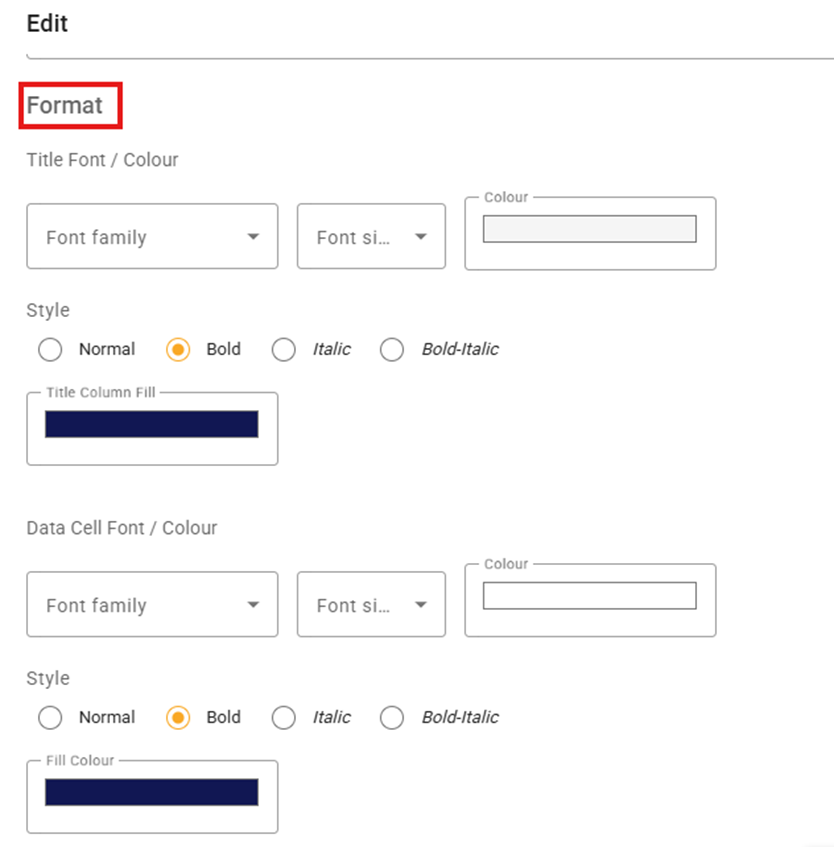Click the Edit panel title
The width and height of the screenshot is (834, 847).
(x=48, y=24)
